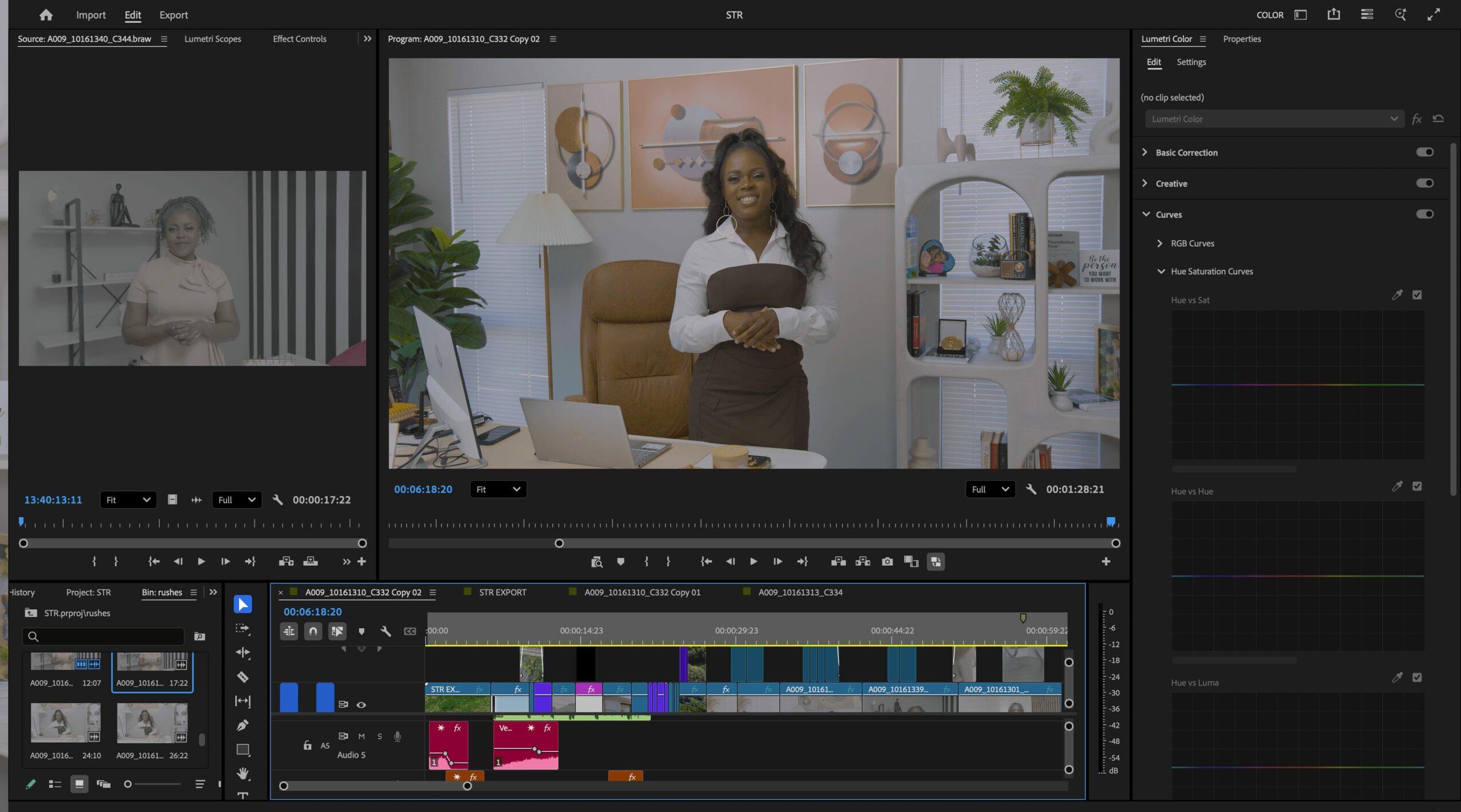1461x812 pixels.
Task: Select the Pen tool
Action: (x=242, y=726)
